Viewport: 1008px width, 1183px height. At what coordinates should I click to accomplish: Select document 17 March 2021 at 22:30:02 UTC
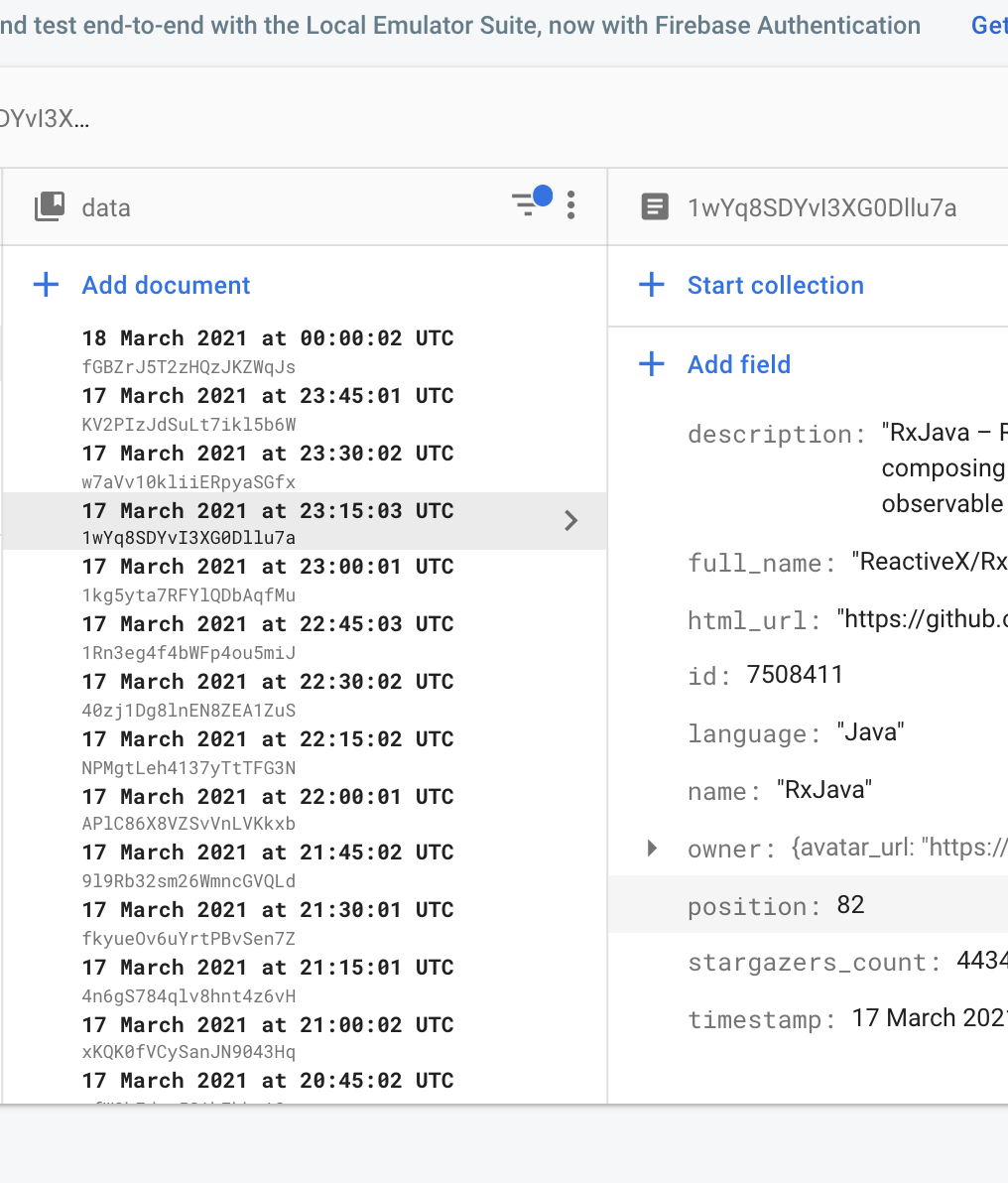coord(268,681)
